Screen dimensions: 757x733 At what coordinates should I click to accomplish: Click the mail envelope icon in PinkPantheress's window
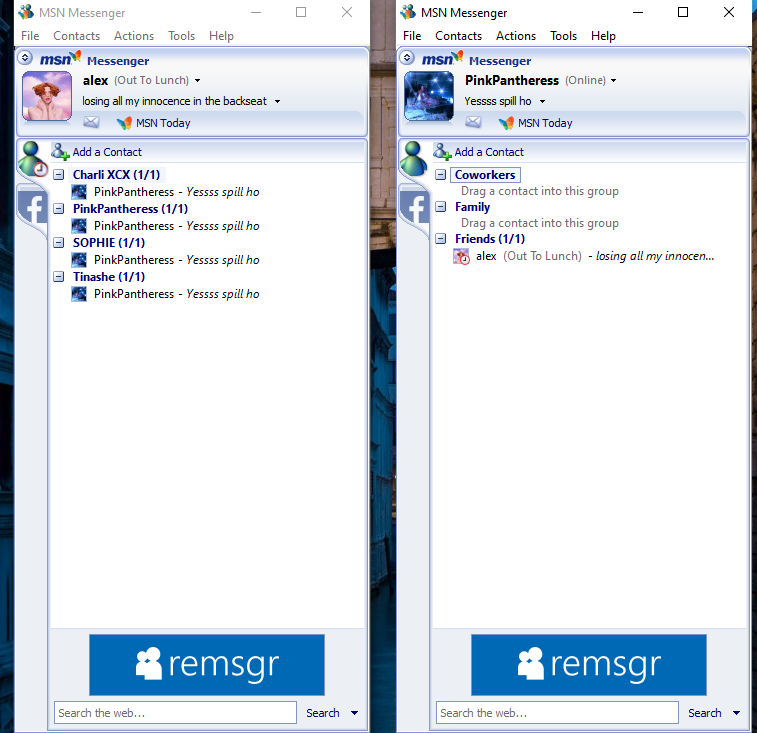473,123
